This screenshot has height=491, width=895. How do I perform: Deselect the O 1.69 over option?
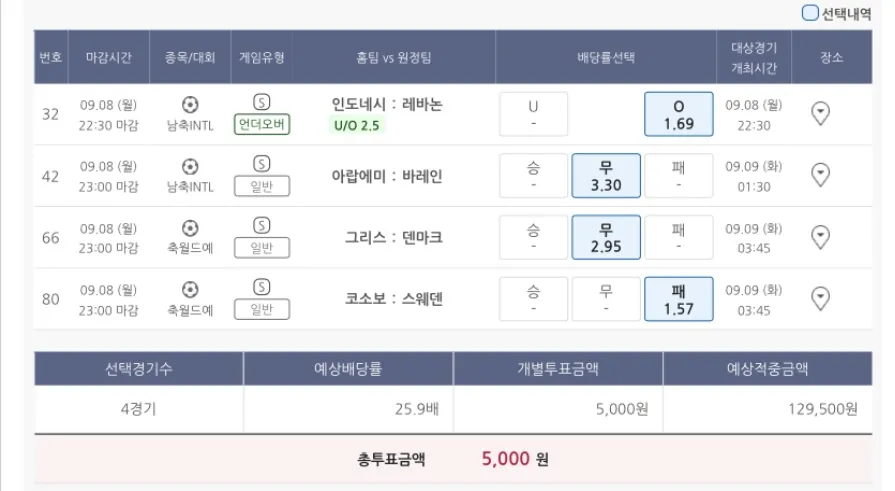[678, 114]
